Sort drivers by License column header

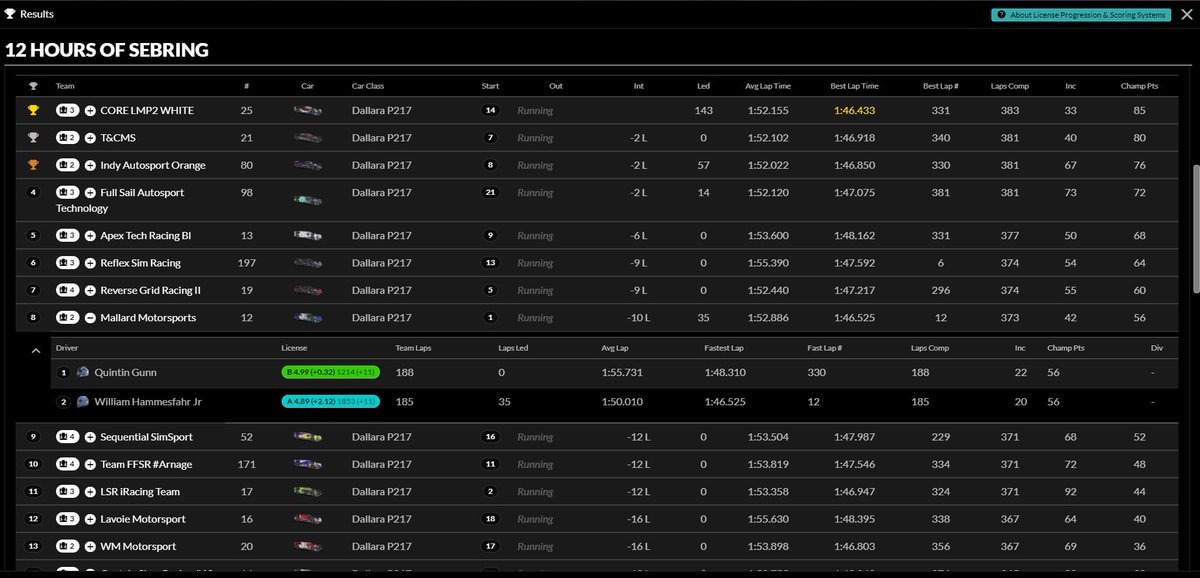[x=294, y=348]
